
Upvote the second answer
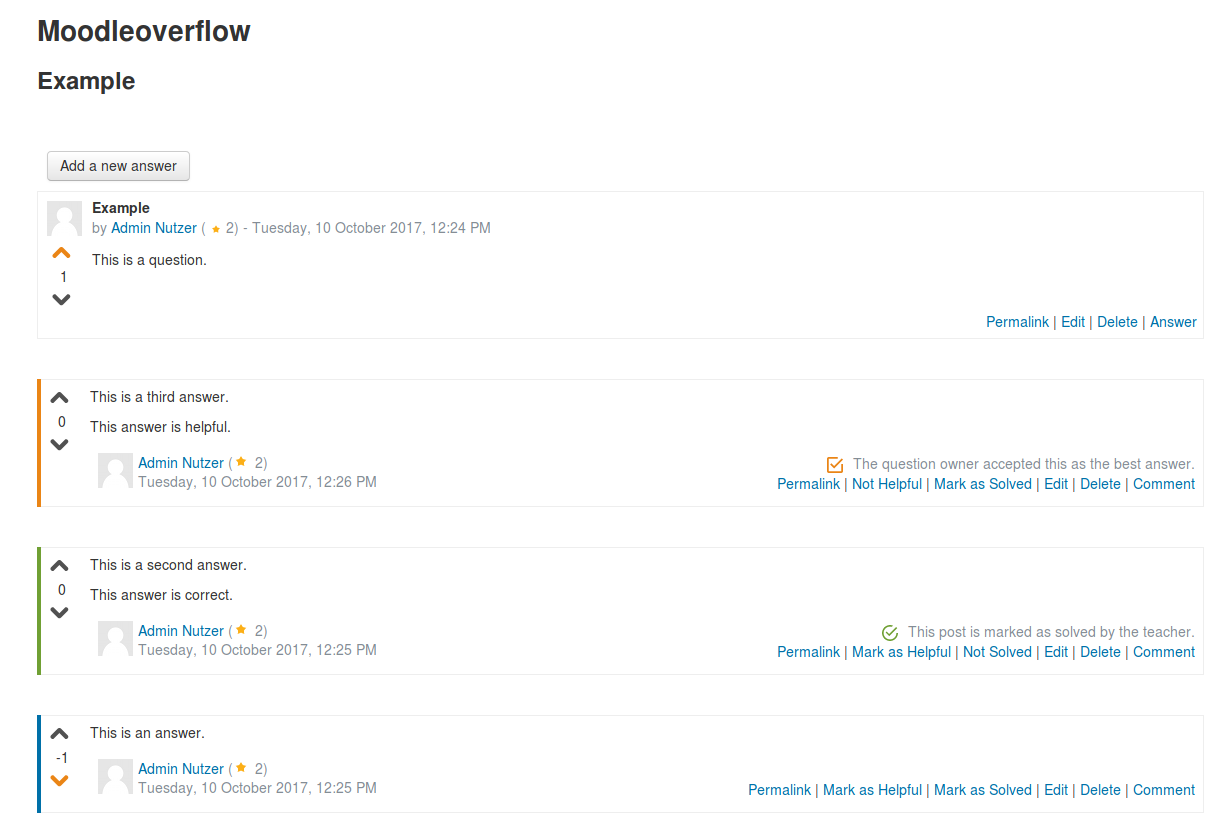click(x=59, y=566)
